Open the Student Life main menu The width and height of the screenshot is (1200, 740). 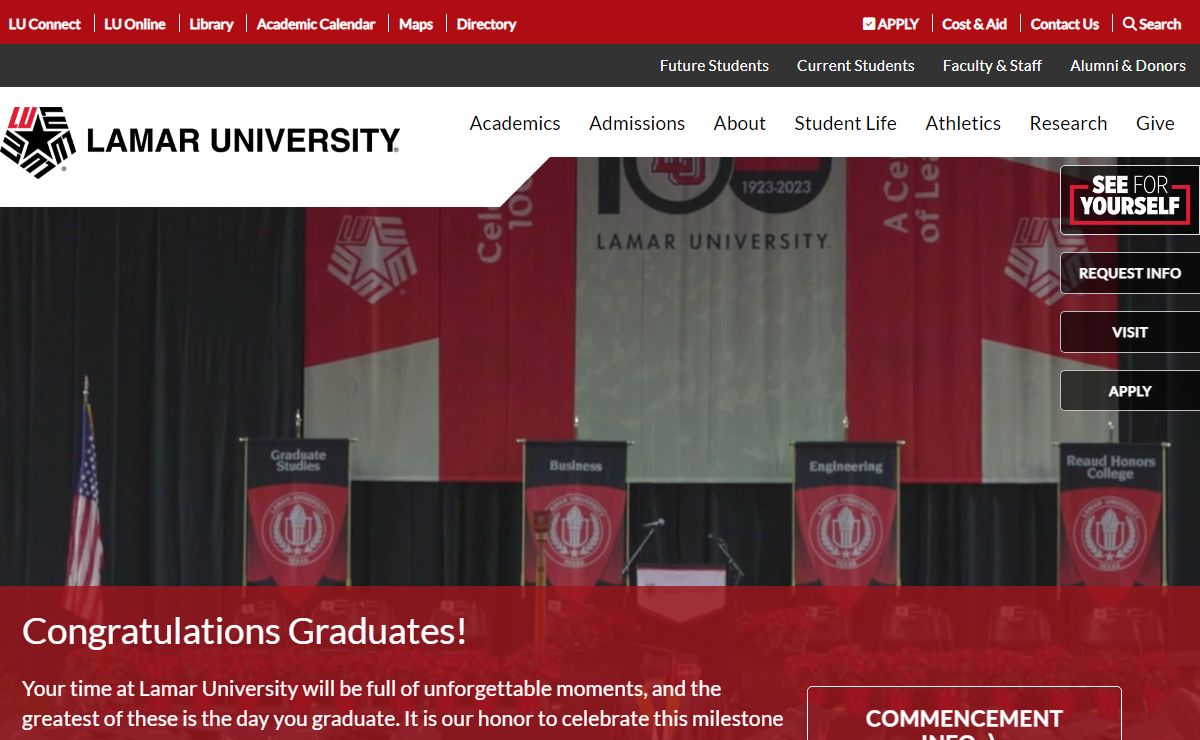pos(845,123)
